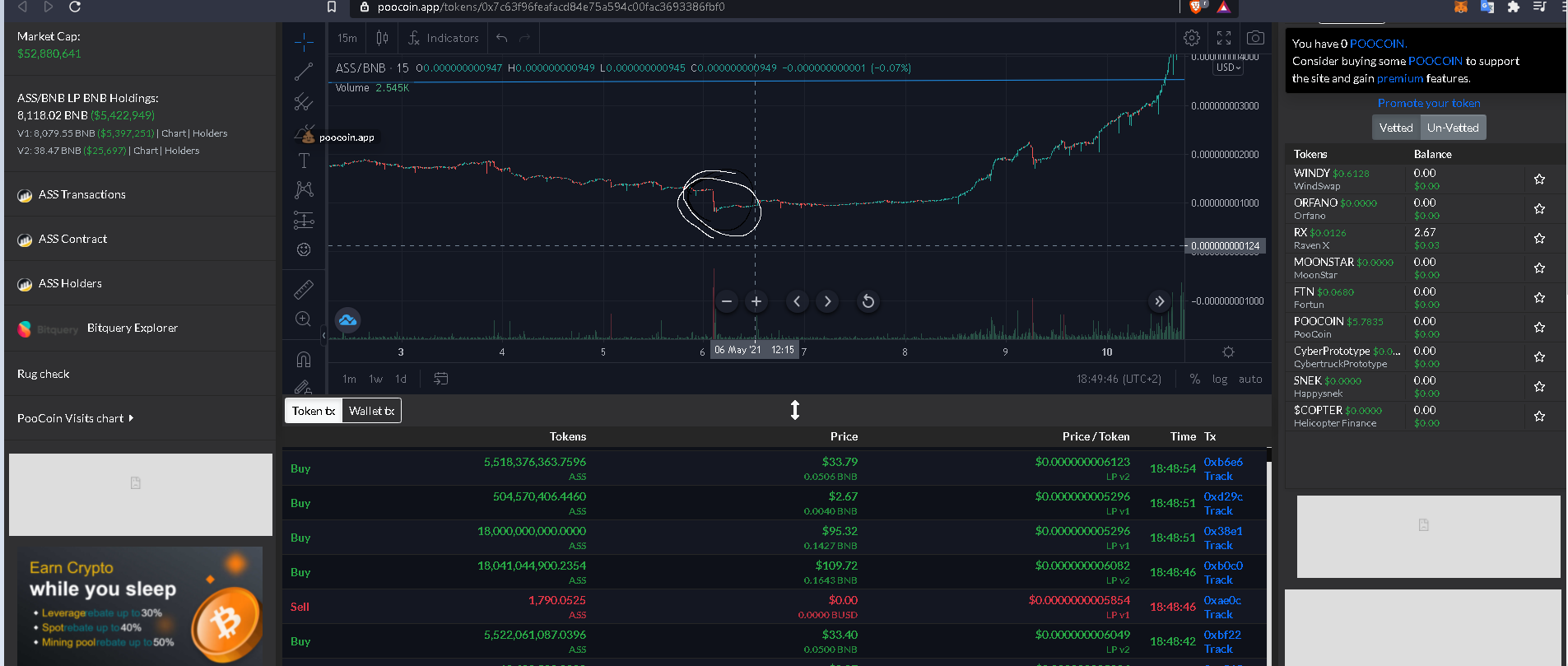
Task: Open the chart patterns tool
Action: point(304,190)
